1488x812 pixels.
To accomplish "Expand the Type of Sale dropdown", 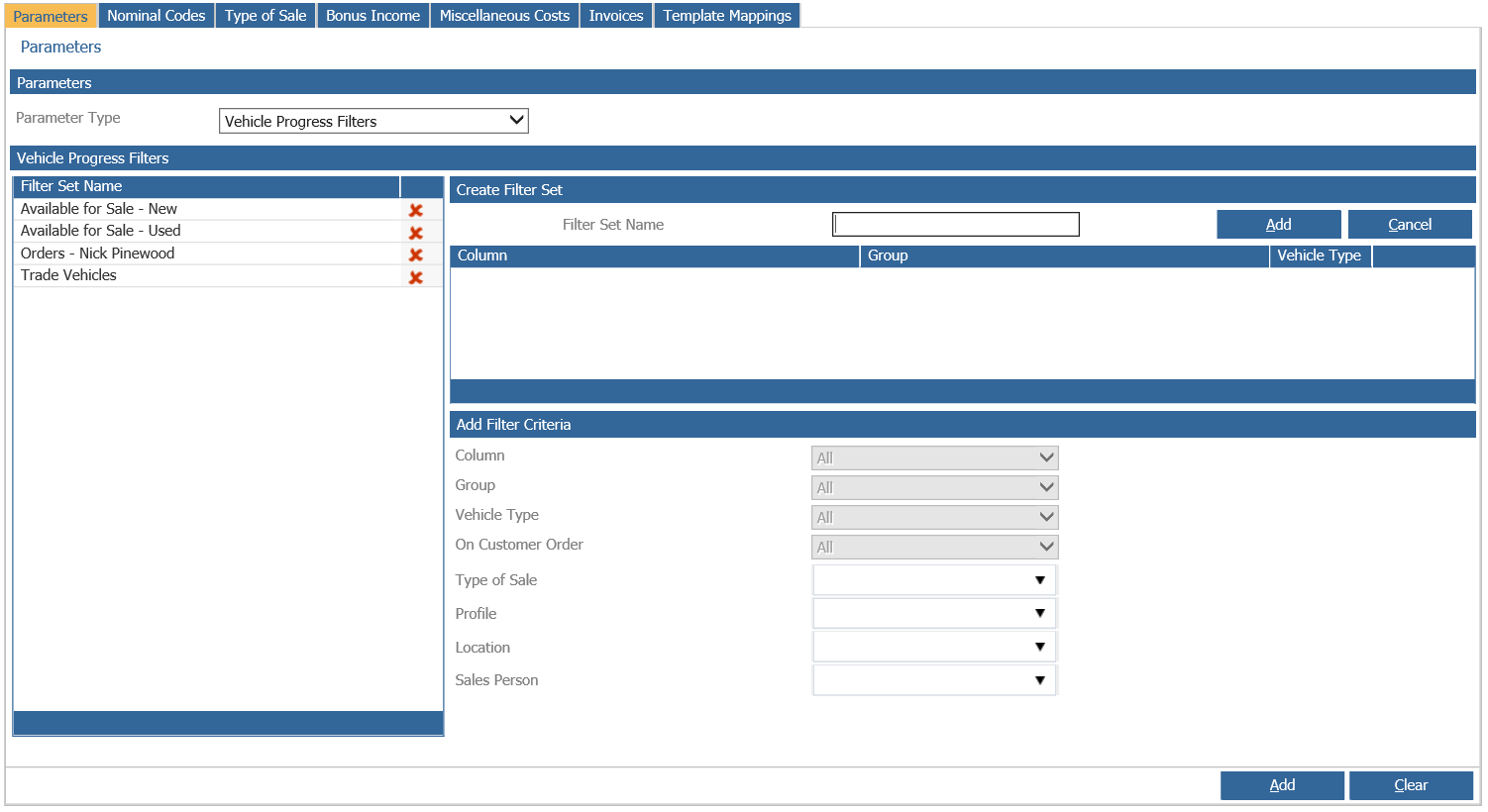I will pos(934,580).
